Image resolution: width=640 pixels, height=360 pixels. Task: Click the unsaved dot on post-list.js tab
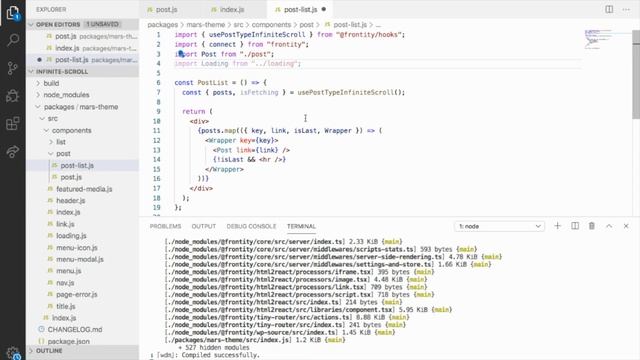coord(324,9)
